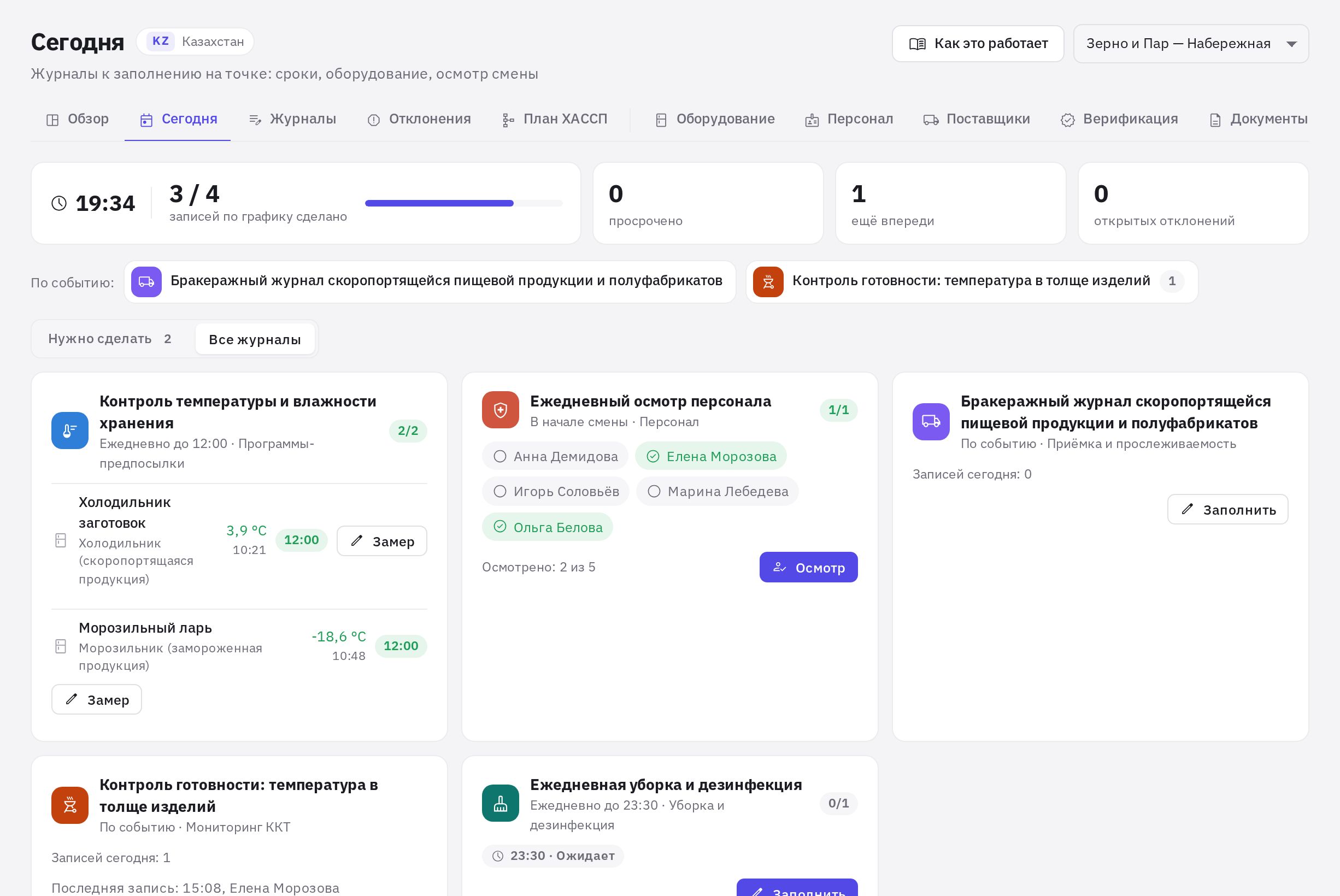Open the KZ Казахстан country selector
Viewport: 1340px width, 896px height.
(195, 42)
